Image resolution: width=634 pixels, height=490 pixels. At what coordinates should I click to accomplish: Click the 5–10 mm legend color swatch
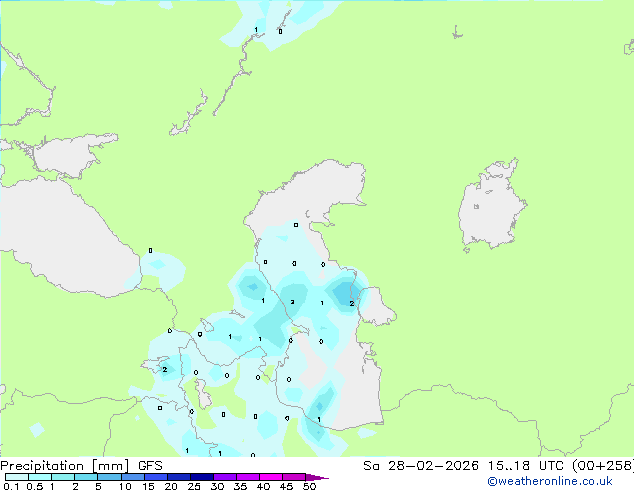pos(109,477)
